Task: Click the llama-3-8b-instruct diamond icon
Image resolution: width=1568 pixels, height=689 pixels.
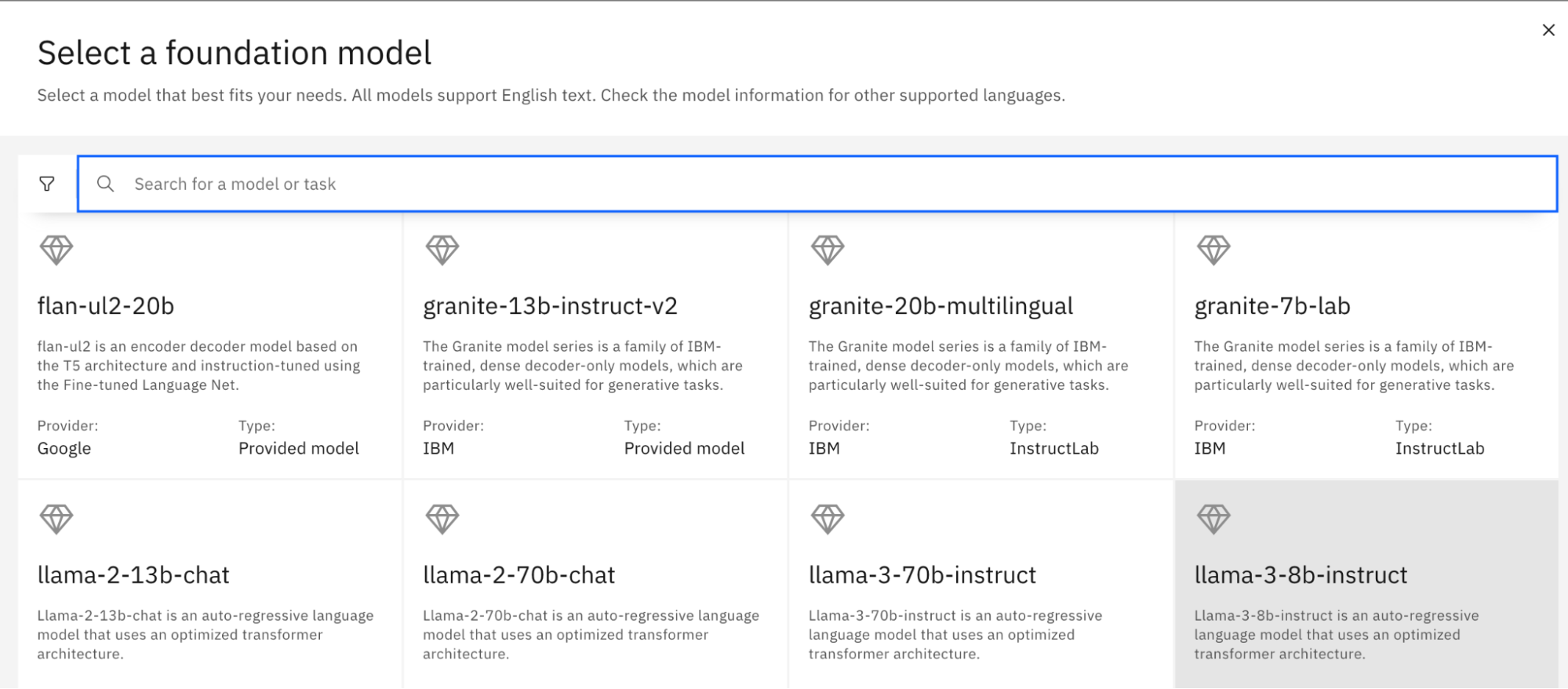Action: point(1213,519)
